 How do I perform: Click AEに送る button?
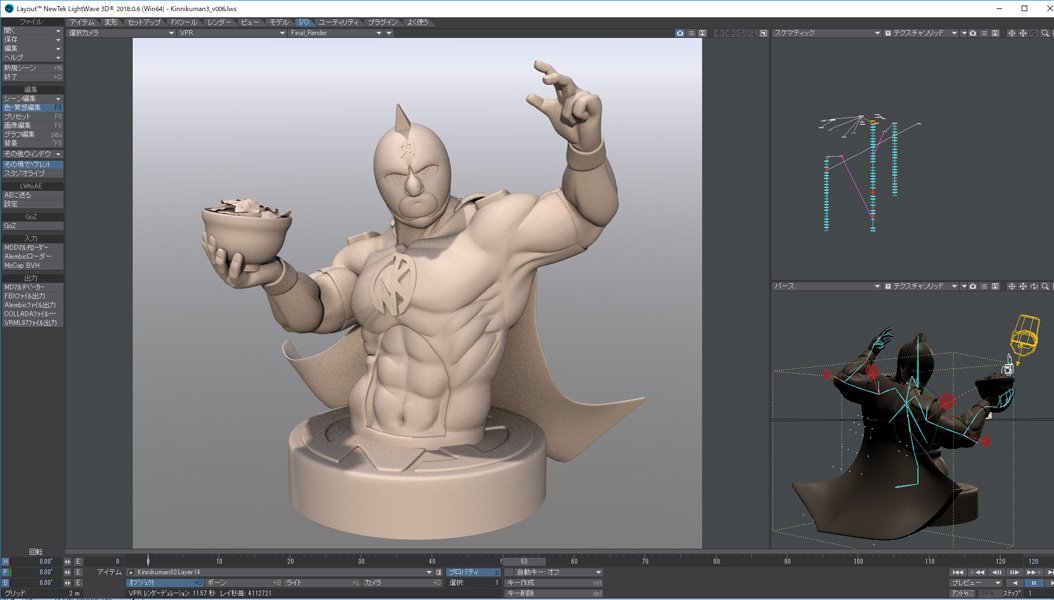[x=32, y=195]
